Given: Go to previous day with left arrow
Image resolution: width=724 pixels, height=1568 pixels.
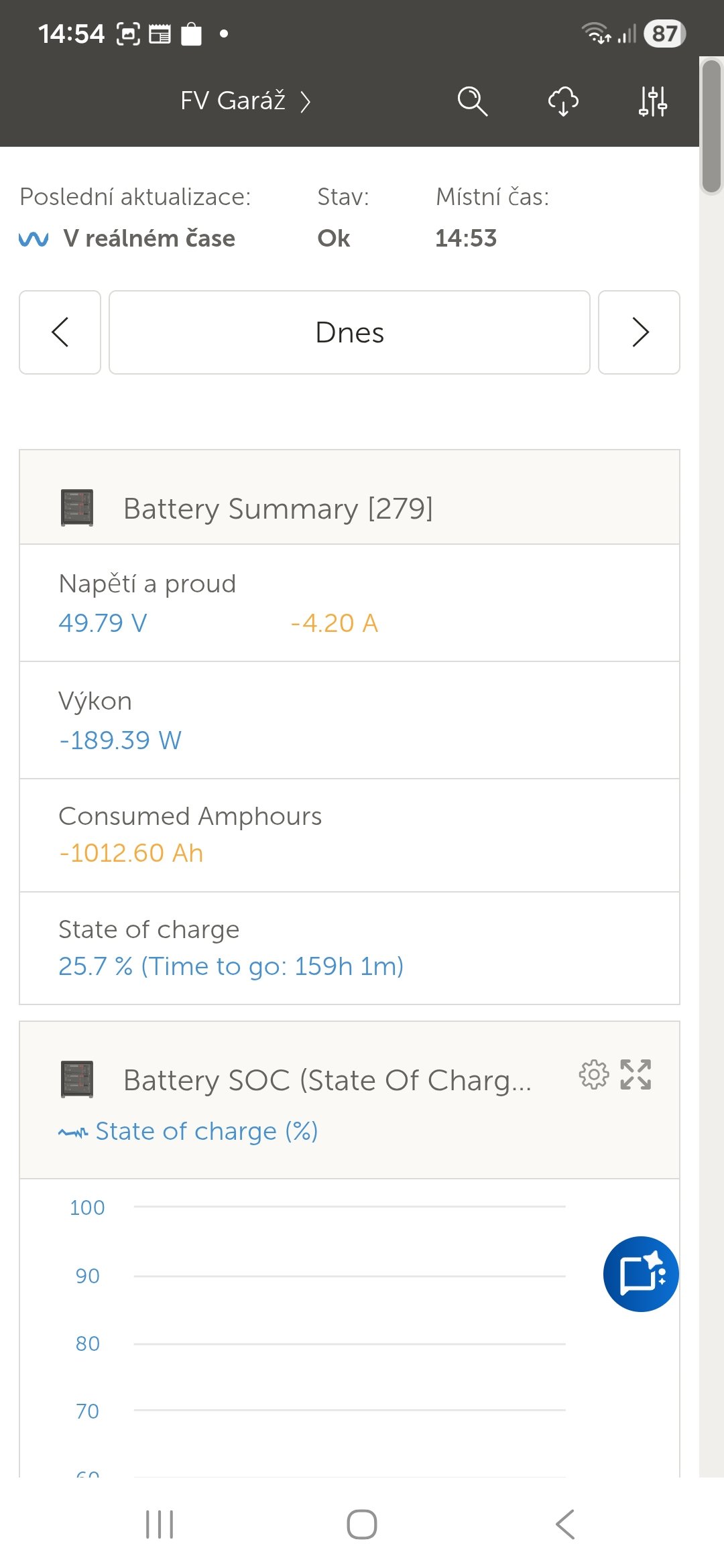Looking at the screenshot, I should point(60,332).
